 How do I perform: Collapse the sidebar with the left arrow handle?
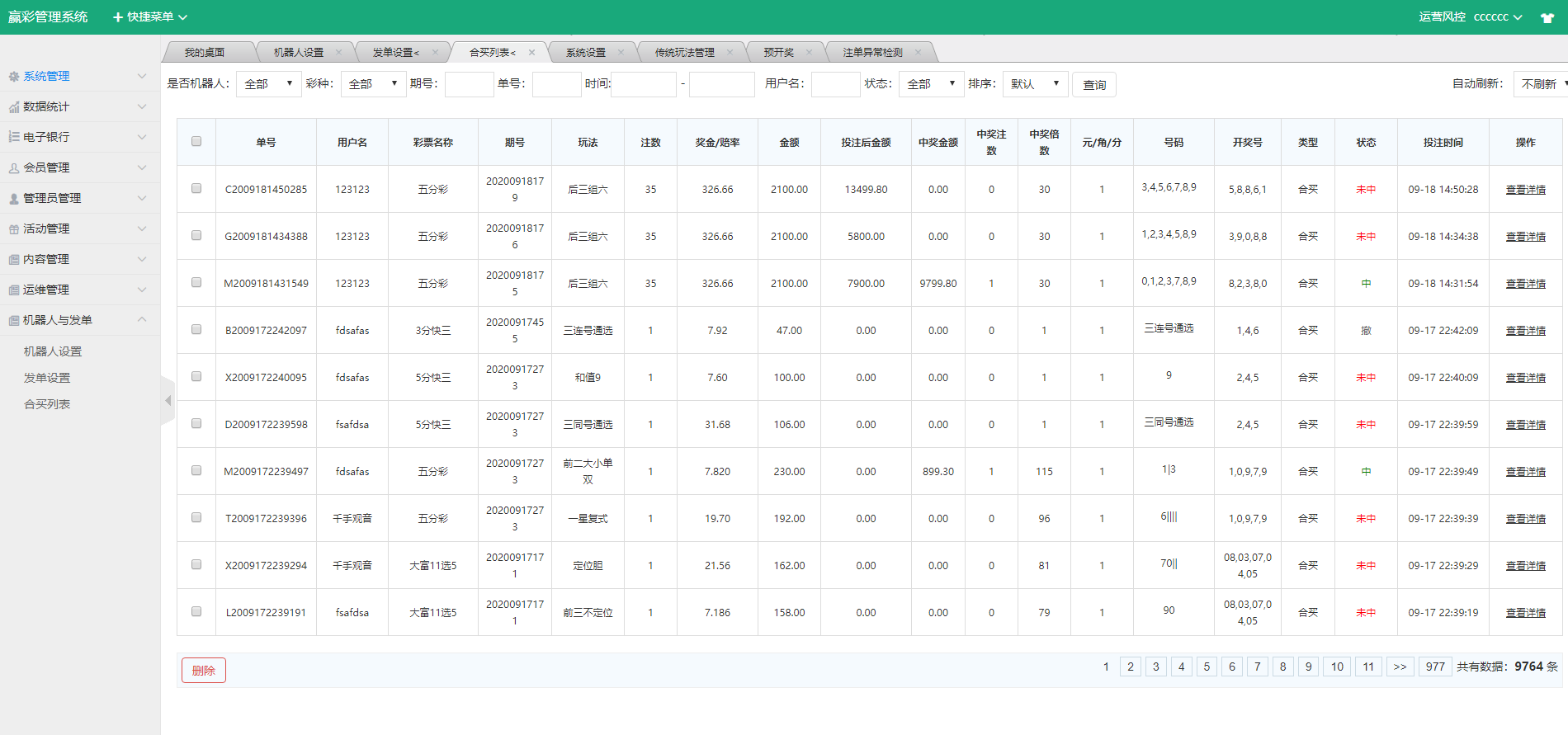tap(168, 401)
